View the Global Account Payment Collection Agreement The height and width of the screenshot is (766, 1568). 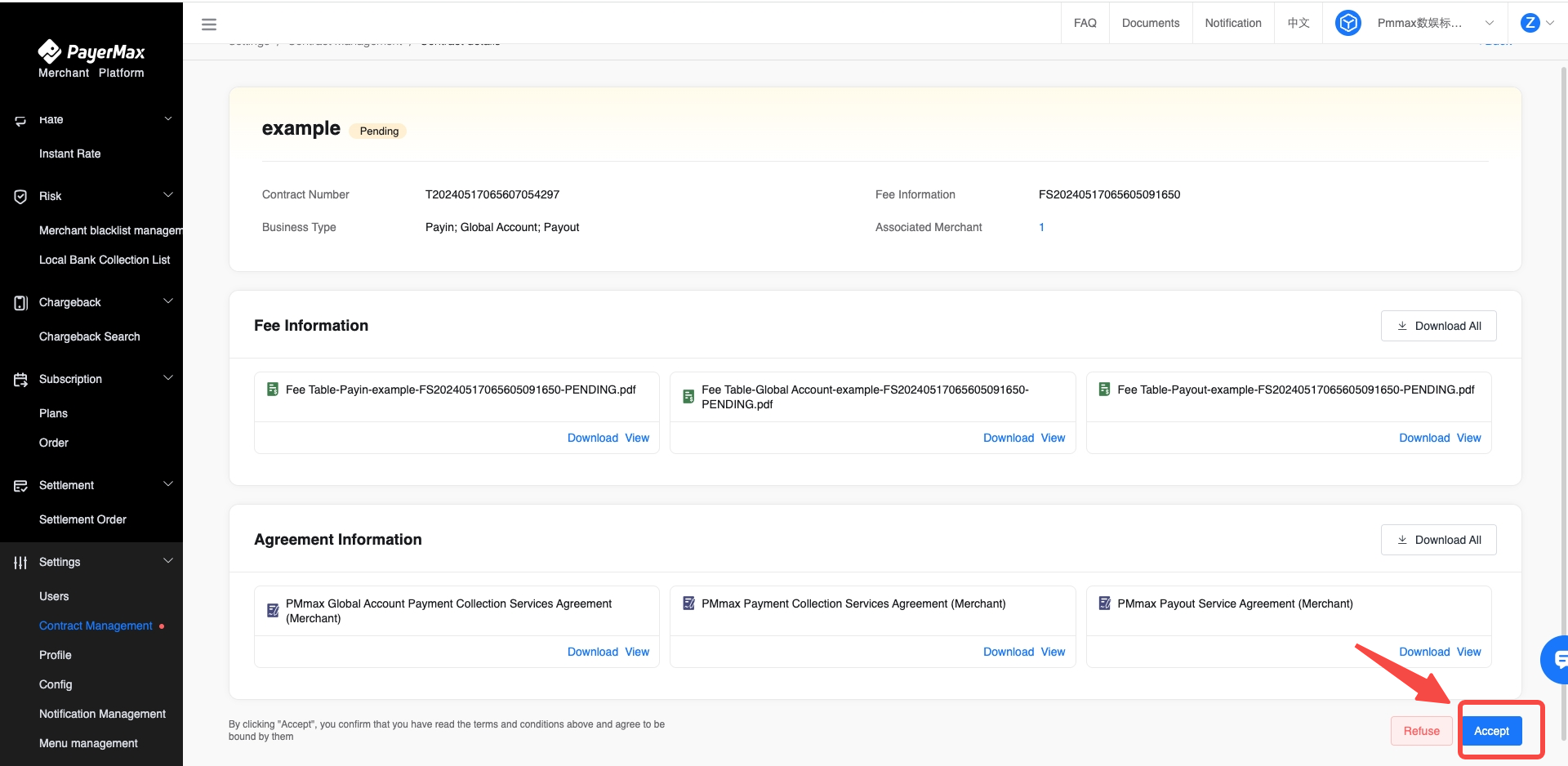(637, 652)
